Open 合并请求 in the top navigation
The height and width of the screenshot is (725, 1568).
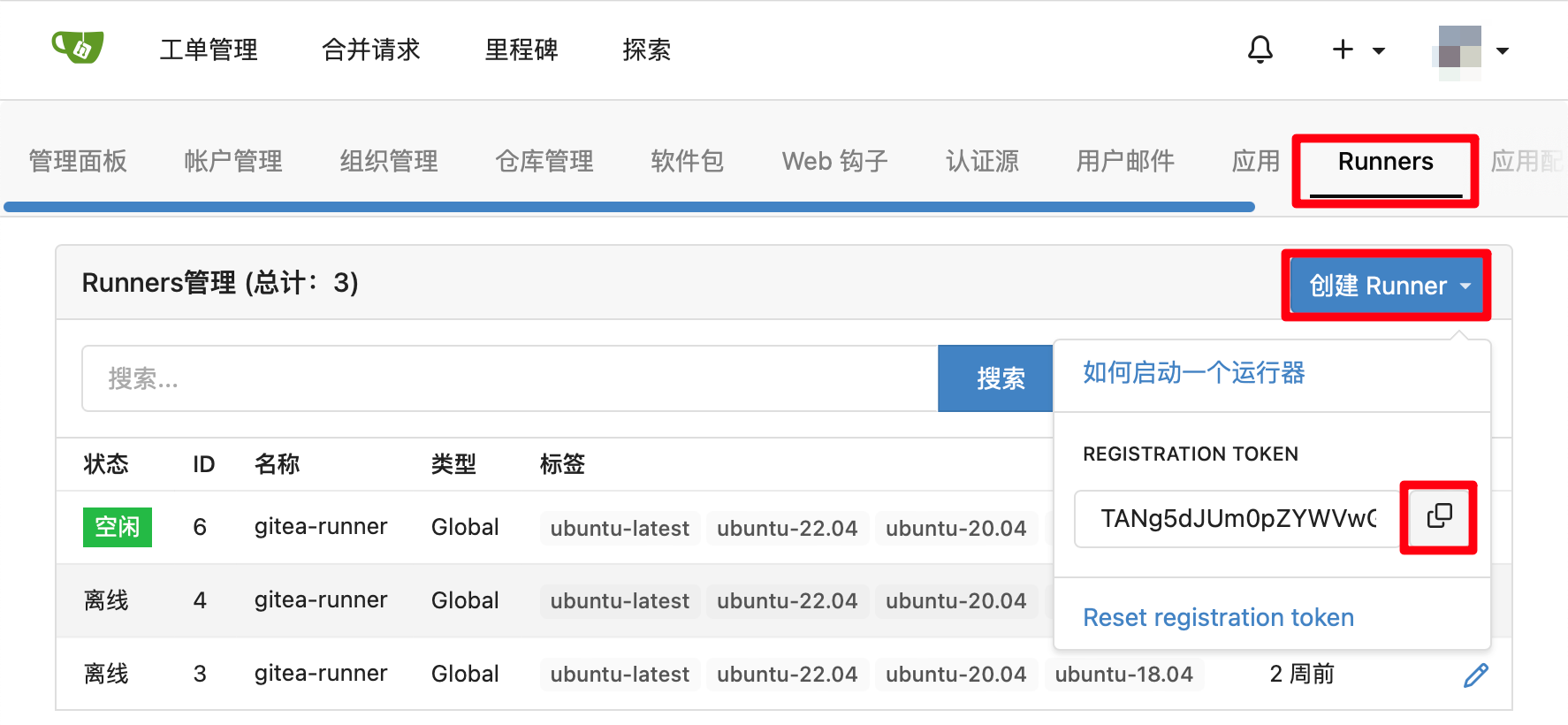[x=371, y=50]
